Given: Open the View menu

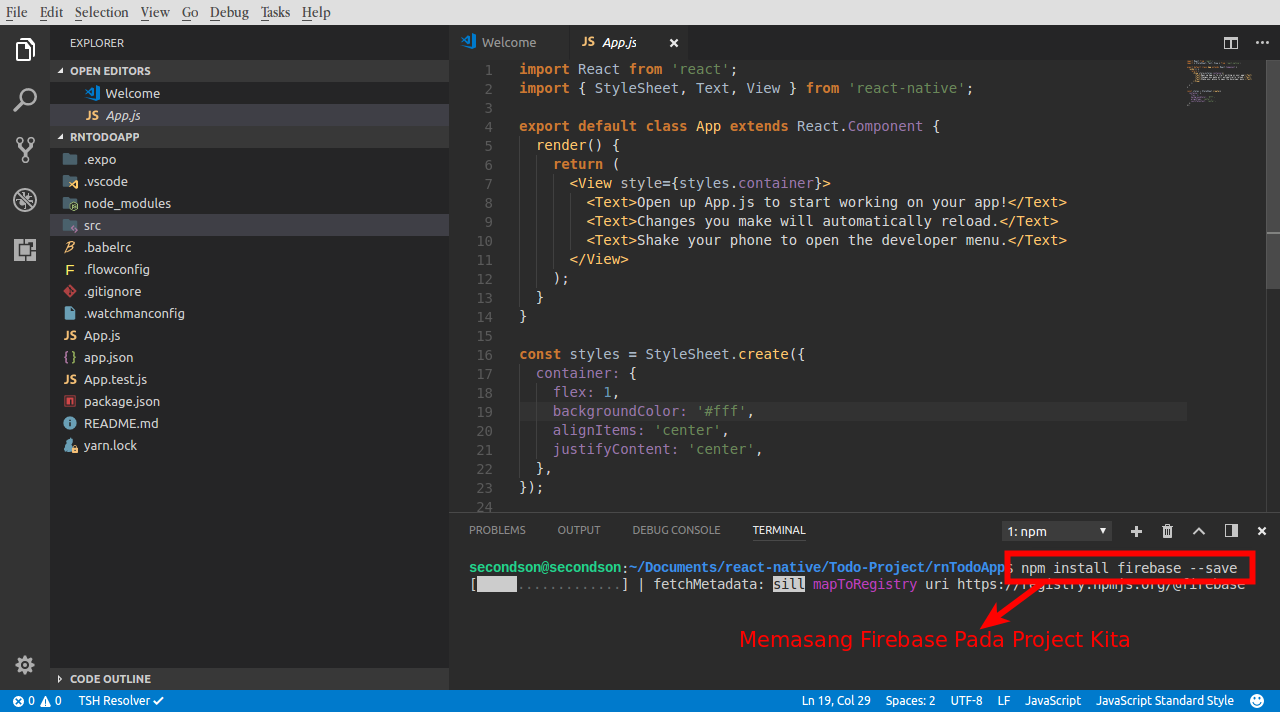Looking at the screenshot, I should click(x=155, y=12).
